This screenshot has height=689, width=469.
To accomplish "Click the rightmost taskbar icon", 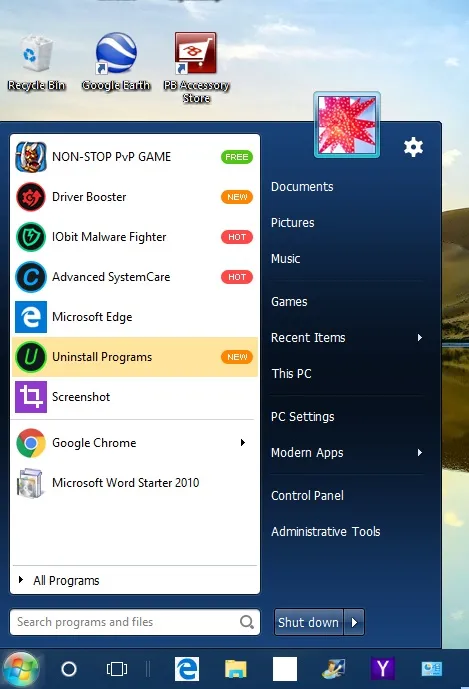I will click(x=432, y=669).
